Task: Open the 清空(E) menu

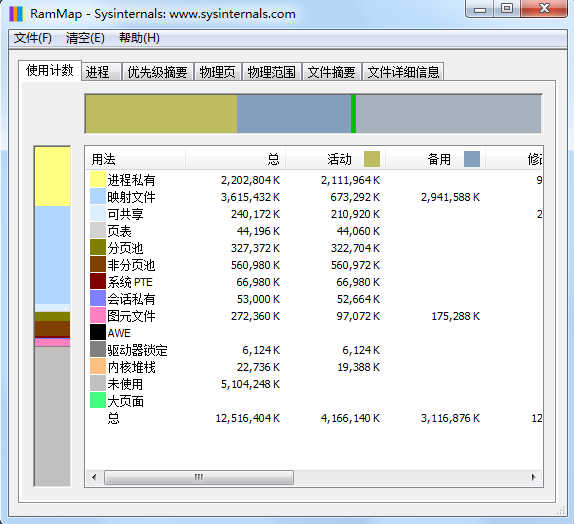Action: tap(85, 38)
